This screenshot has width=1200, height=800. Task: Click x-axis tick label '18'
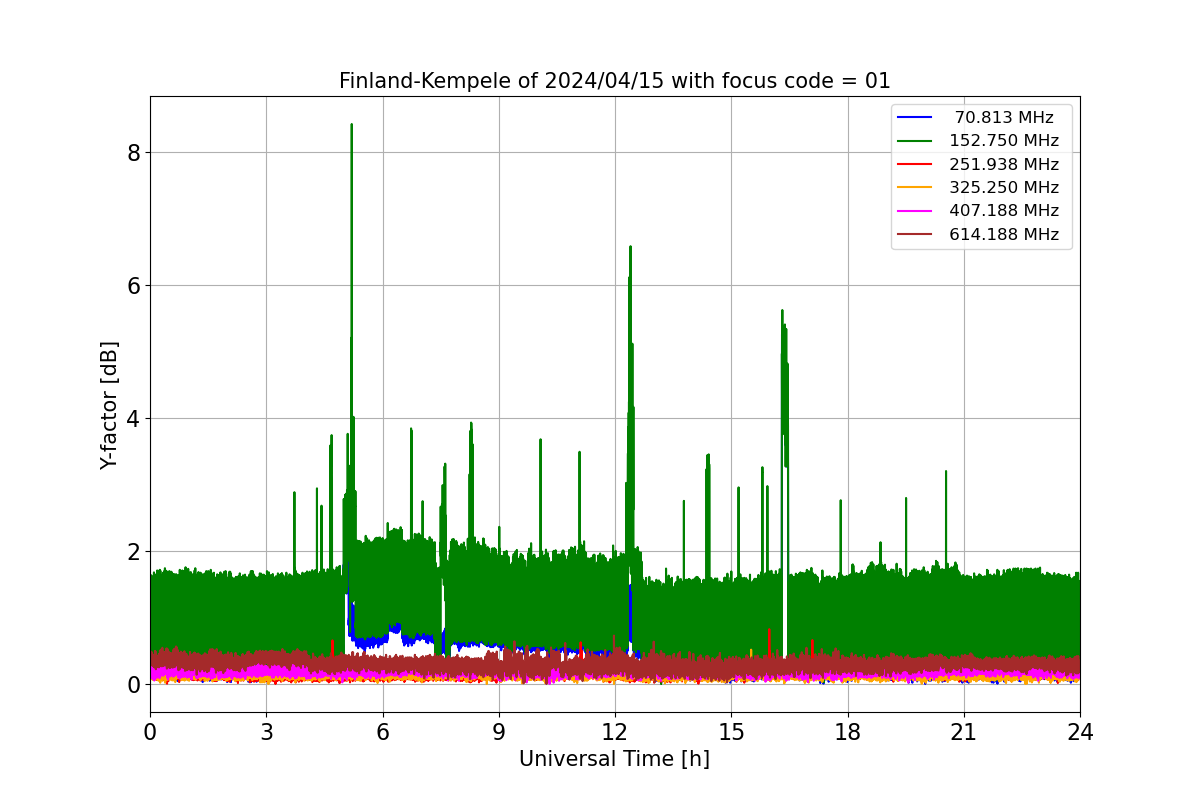point(847,731)
